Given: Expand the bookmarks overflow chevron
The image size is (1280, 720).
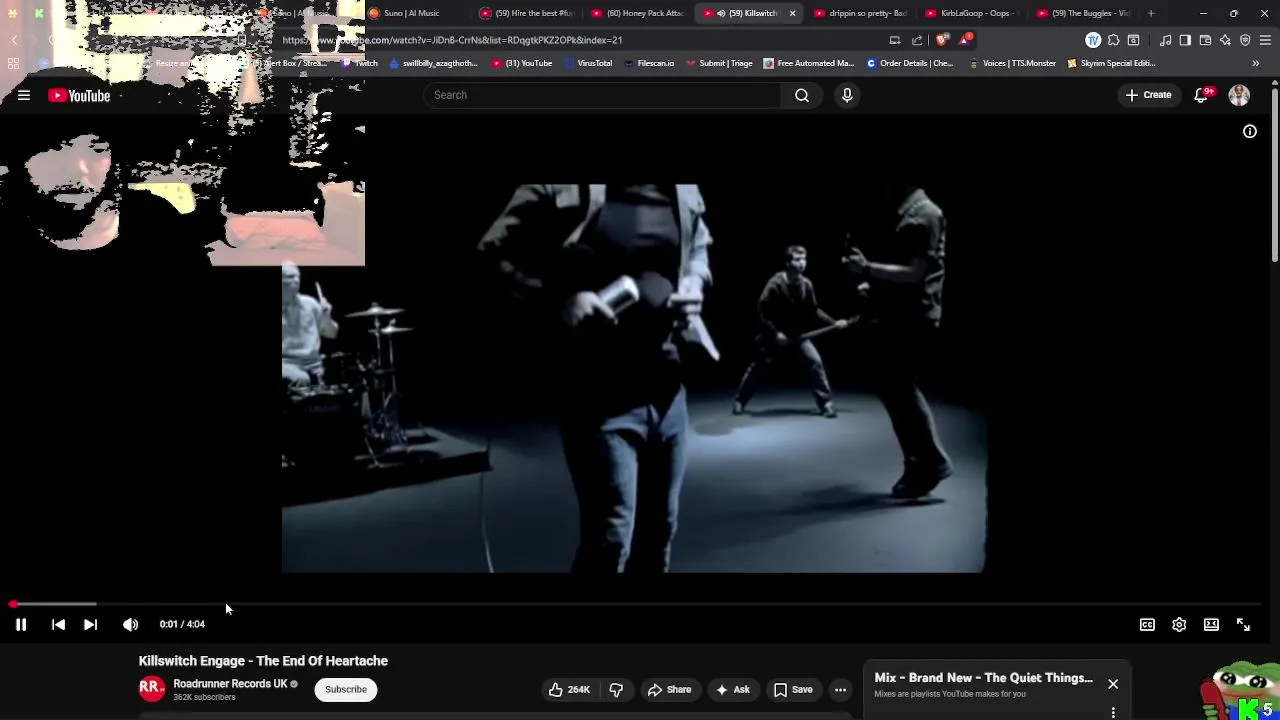Looking at the screenshot, I should [x=1255, y=63].
